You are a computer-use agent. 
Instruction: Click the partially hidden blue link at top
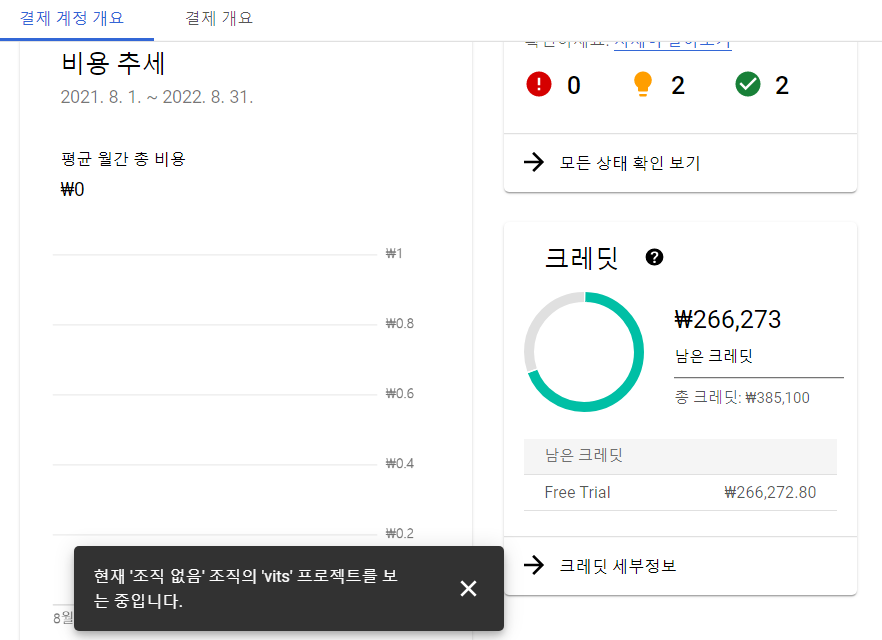coord(673,45)
